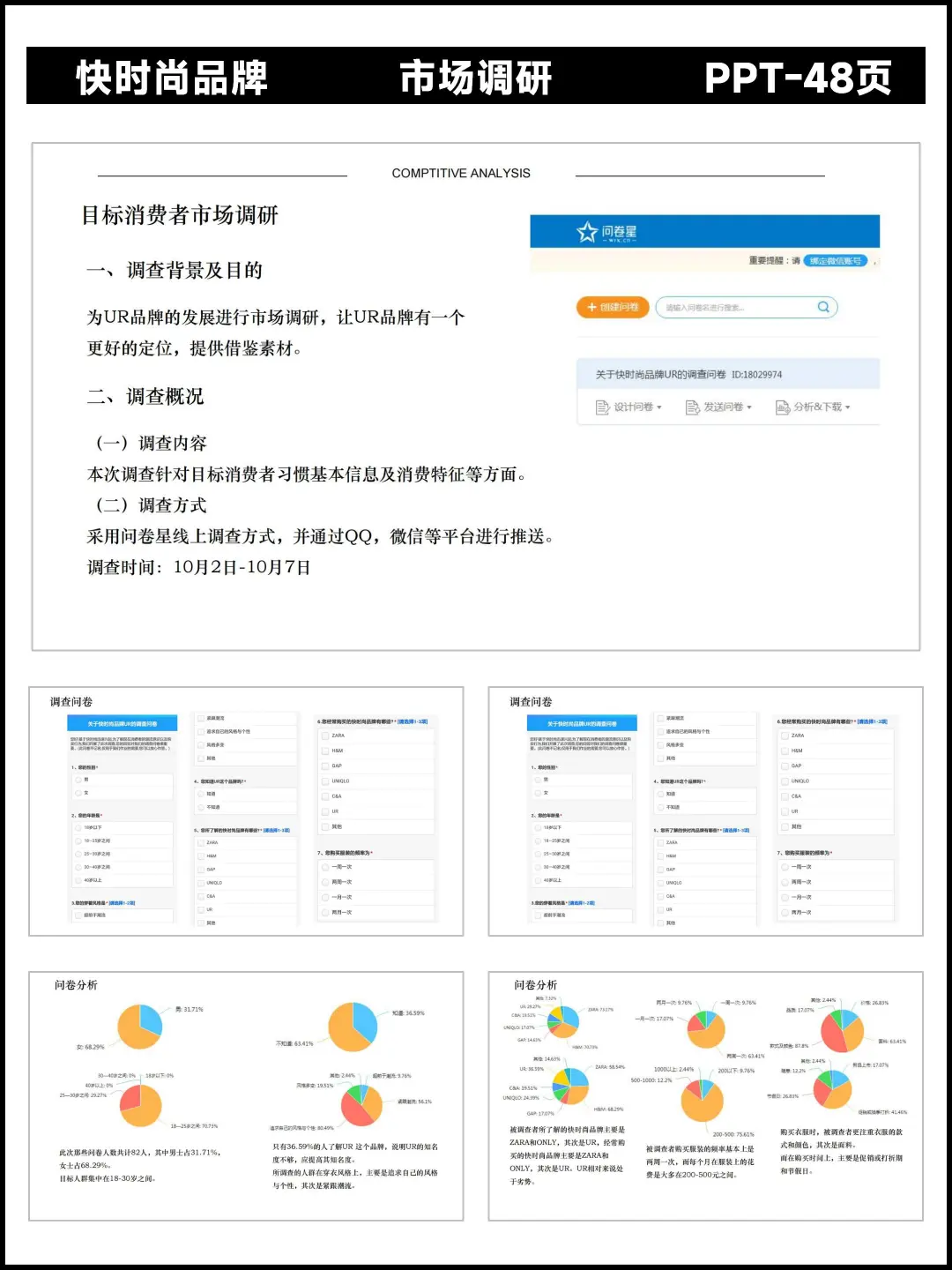
Task: Click the 问卷星 star logo
Action: coord(587,232)
